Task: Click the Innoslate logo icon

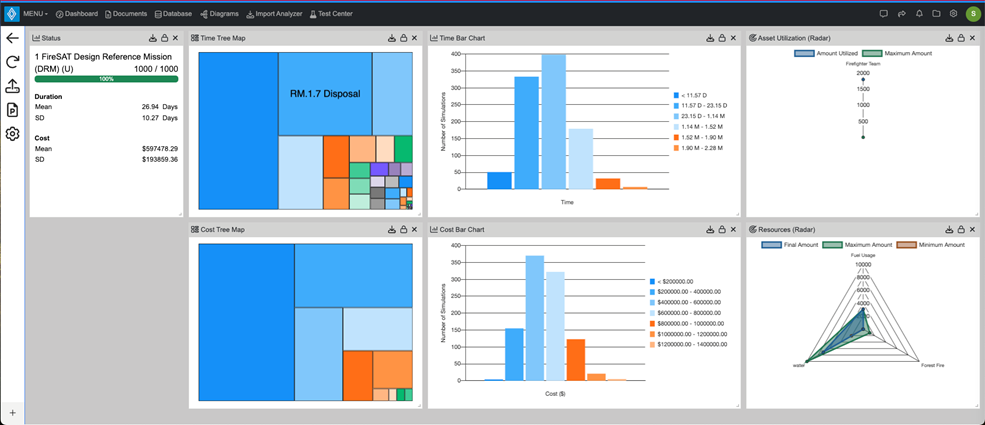Action: 12,13
